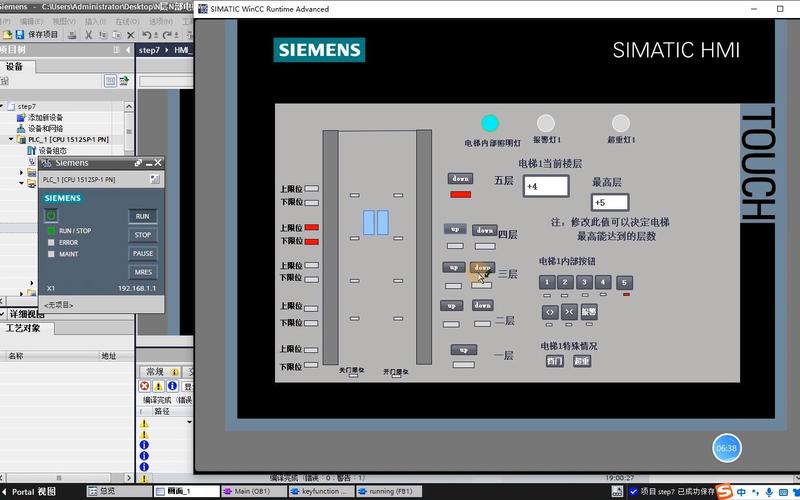Switch to the Main (OB1) editor tab

(252, 491)
